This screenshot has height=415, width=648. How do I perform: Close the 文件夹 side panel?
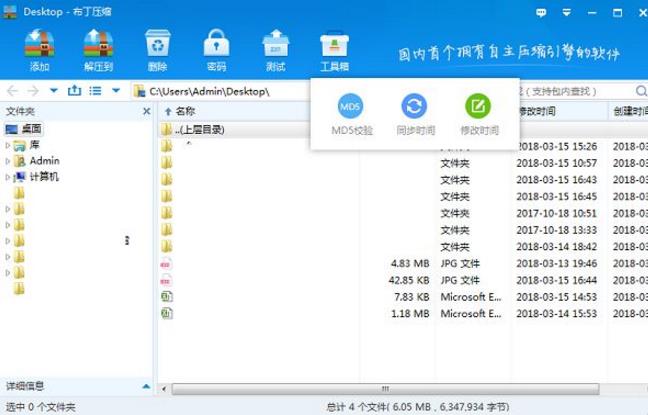coord(146,112)
